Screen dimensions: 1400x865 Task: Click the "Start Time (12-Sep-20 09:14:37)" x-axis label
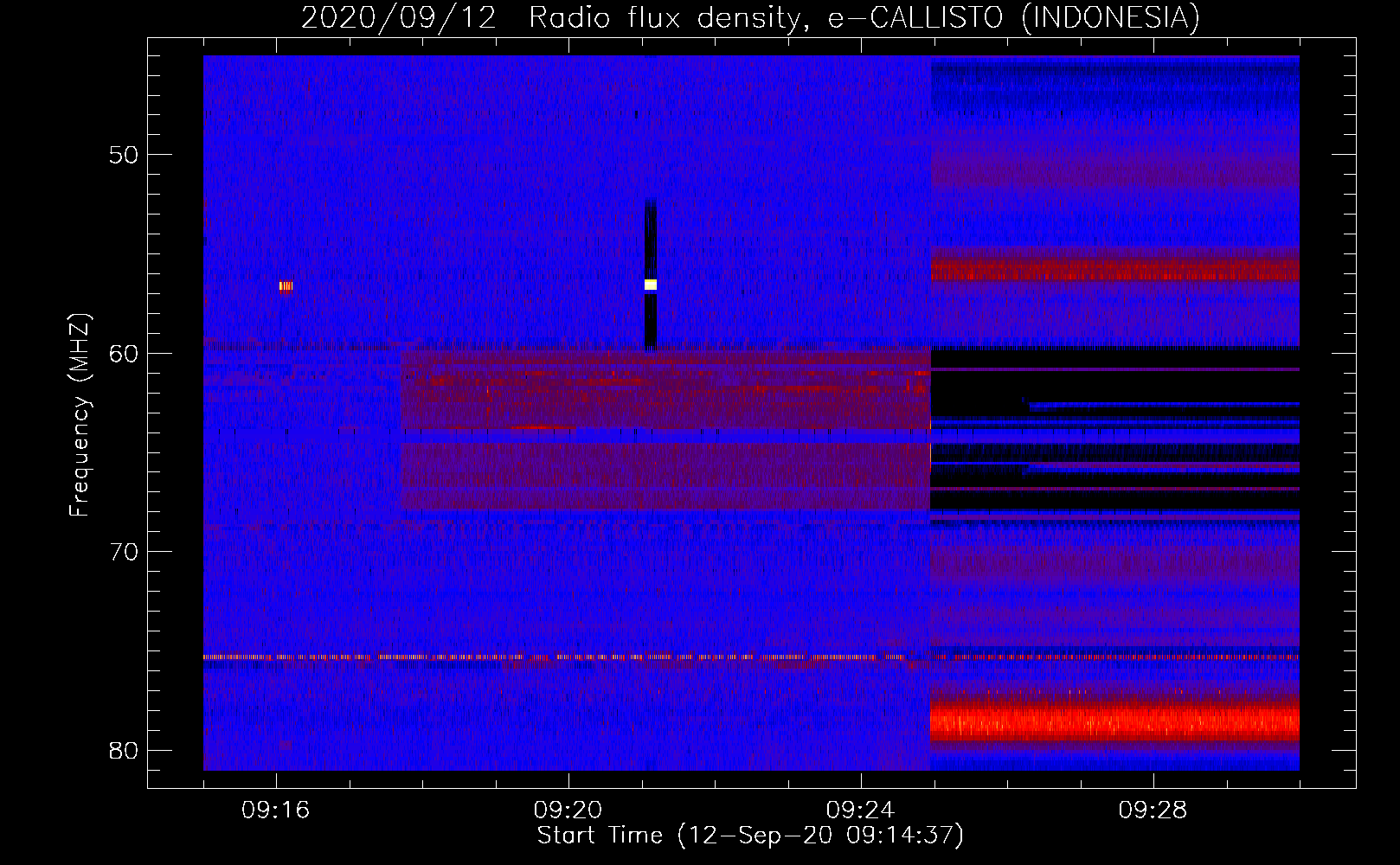pos(750,836)
